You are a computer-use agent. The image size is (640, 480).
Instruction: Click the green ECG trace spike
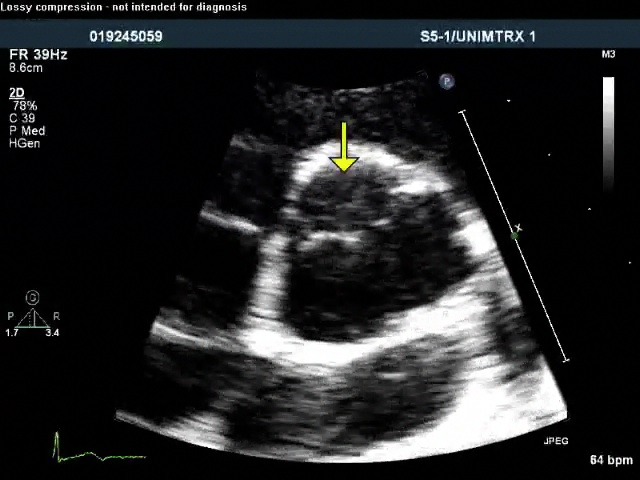(x=56, y=443)
